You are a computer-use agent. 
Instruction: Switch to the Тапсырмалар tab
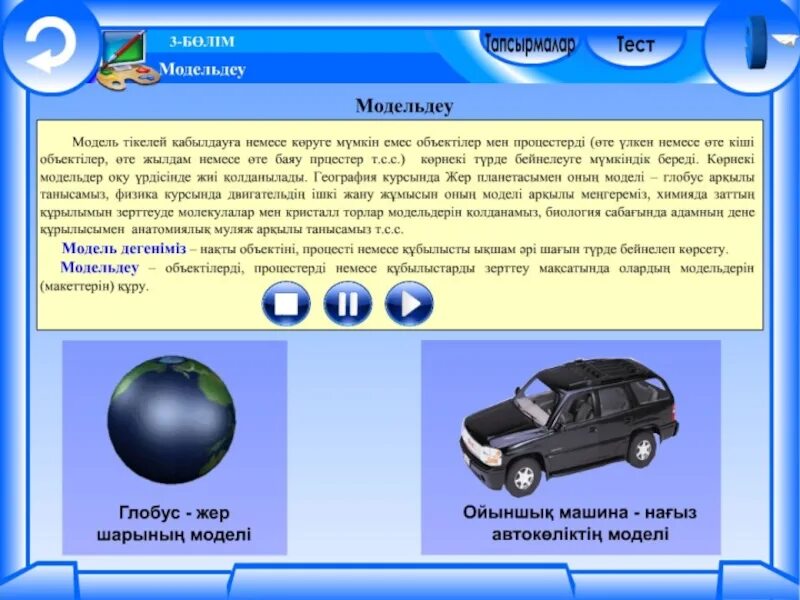530,42
